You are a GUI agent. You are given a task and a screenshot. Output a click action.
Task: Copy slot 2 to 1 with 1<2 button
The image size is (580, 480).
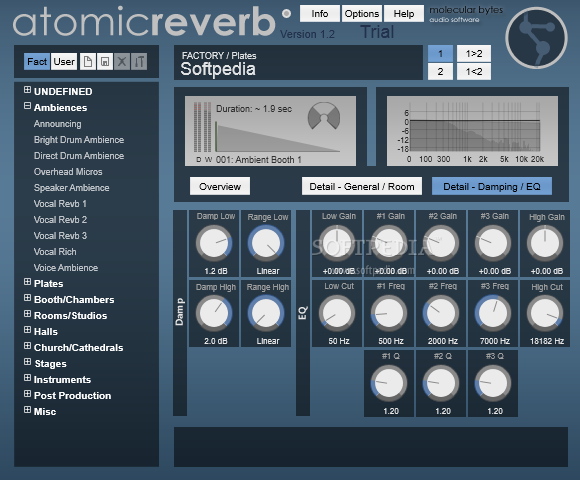(474, 71)
